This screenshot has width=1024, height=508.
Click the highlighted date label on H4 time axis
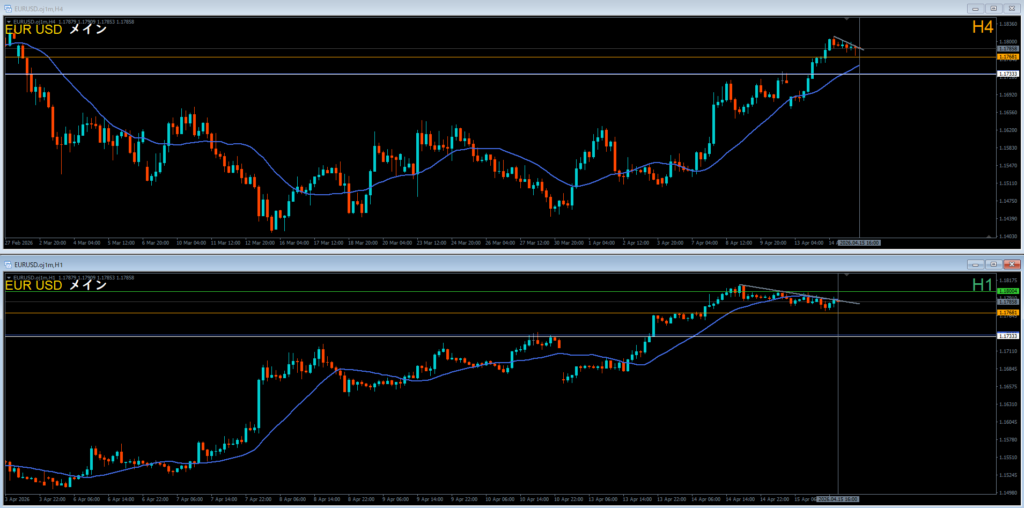pyautogui.click(x=860, y=242)
